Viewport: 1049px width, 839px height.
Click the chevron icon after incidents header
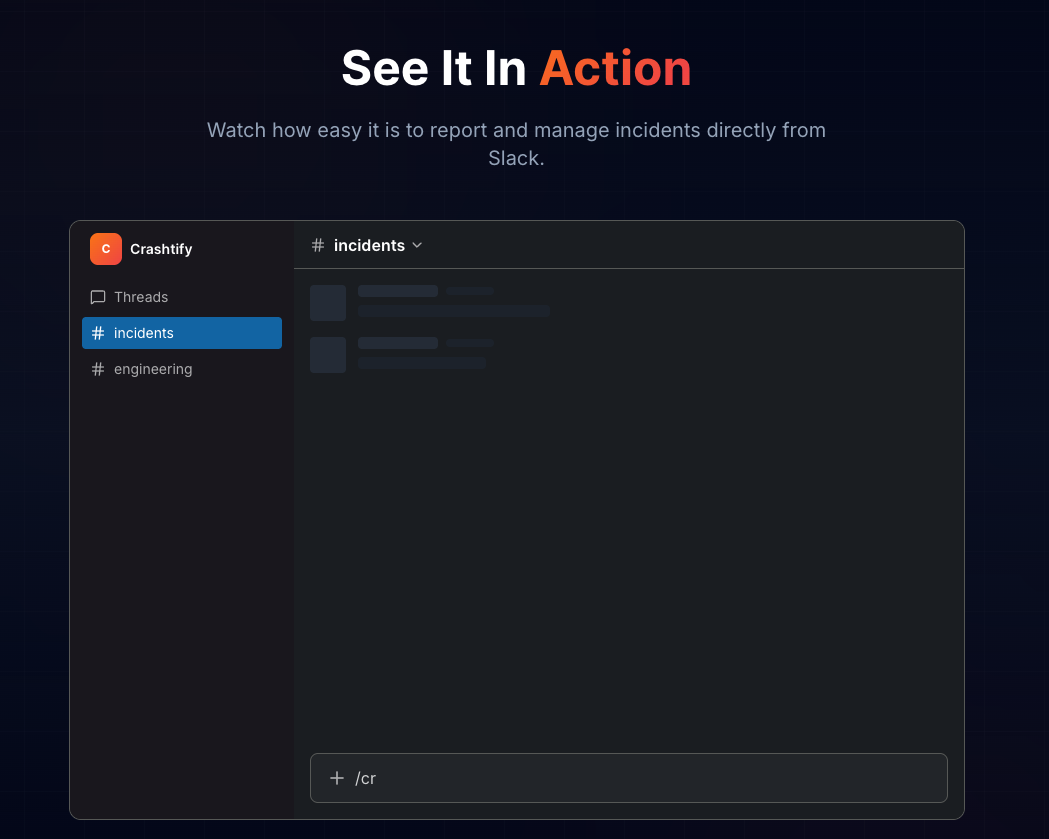click(x=417, y=245)
